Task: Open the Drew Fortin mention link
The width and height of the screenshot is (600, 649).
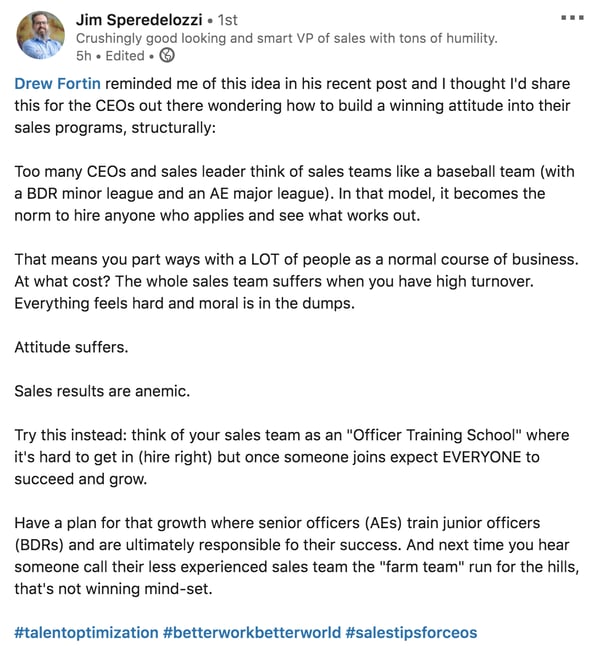Action: (x=57, y=84)
